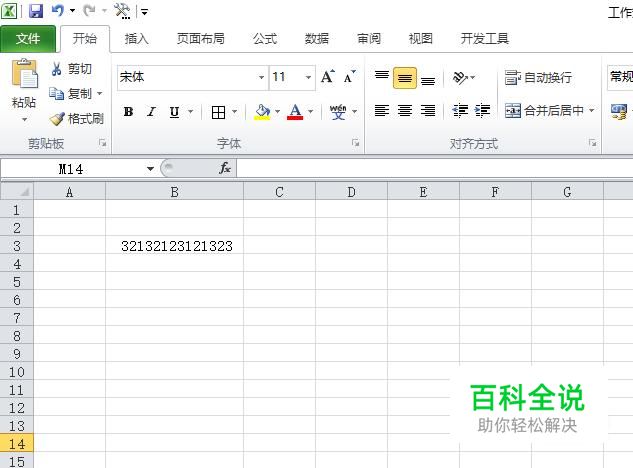Click increase font size icon
This screenshot has width=633, height=468.
click(328, 76)
